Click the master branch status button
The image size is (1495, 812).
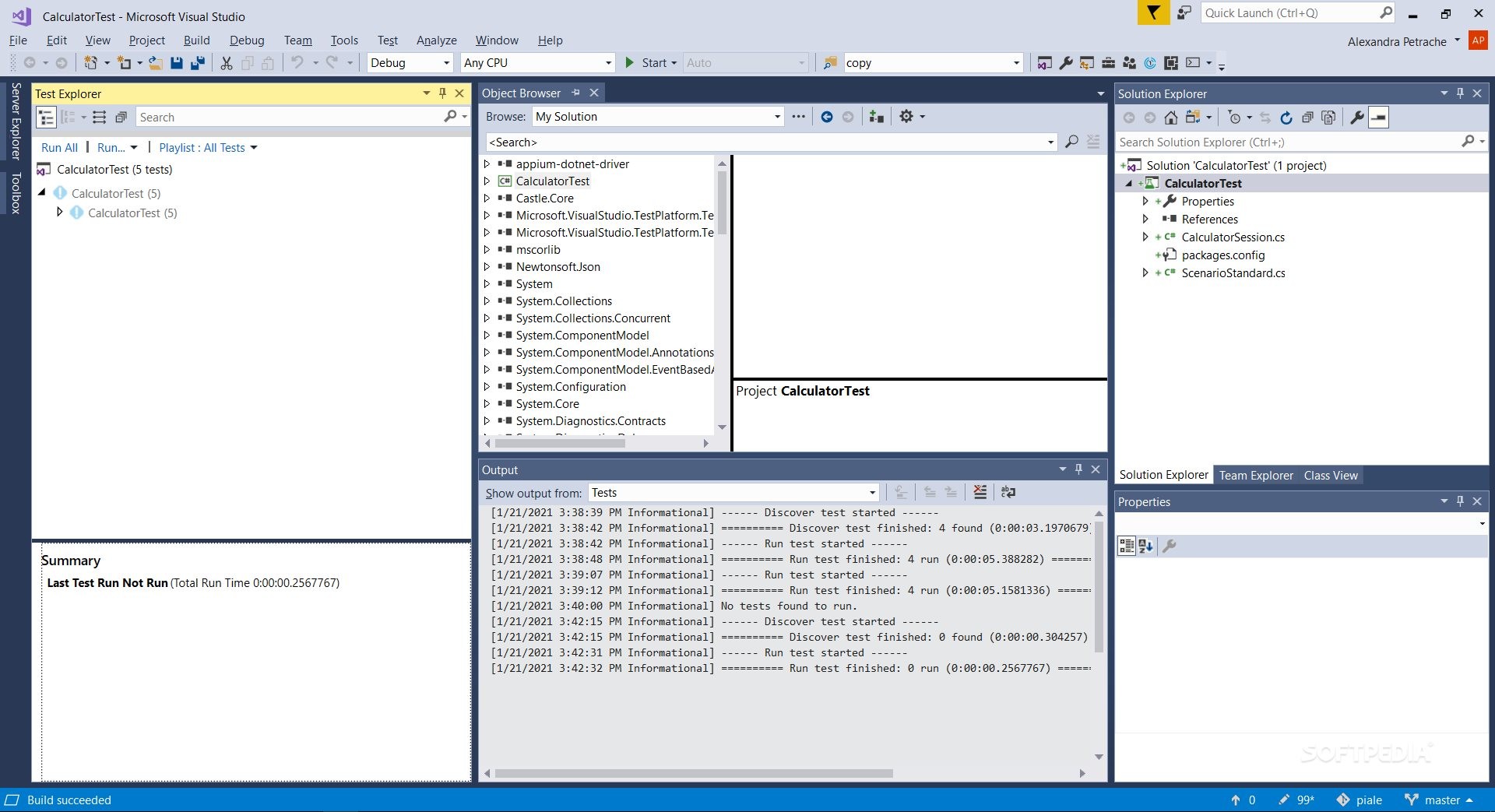click(1439, 800)
